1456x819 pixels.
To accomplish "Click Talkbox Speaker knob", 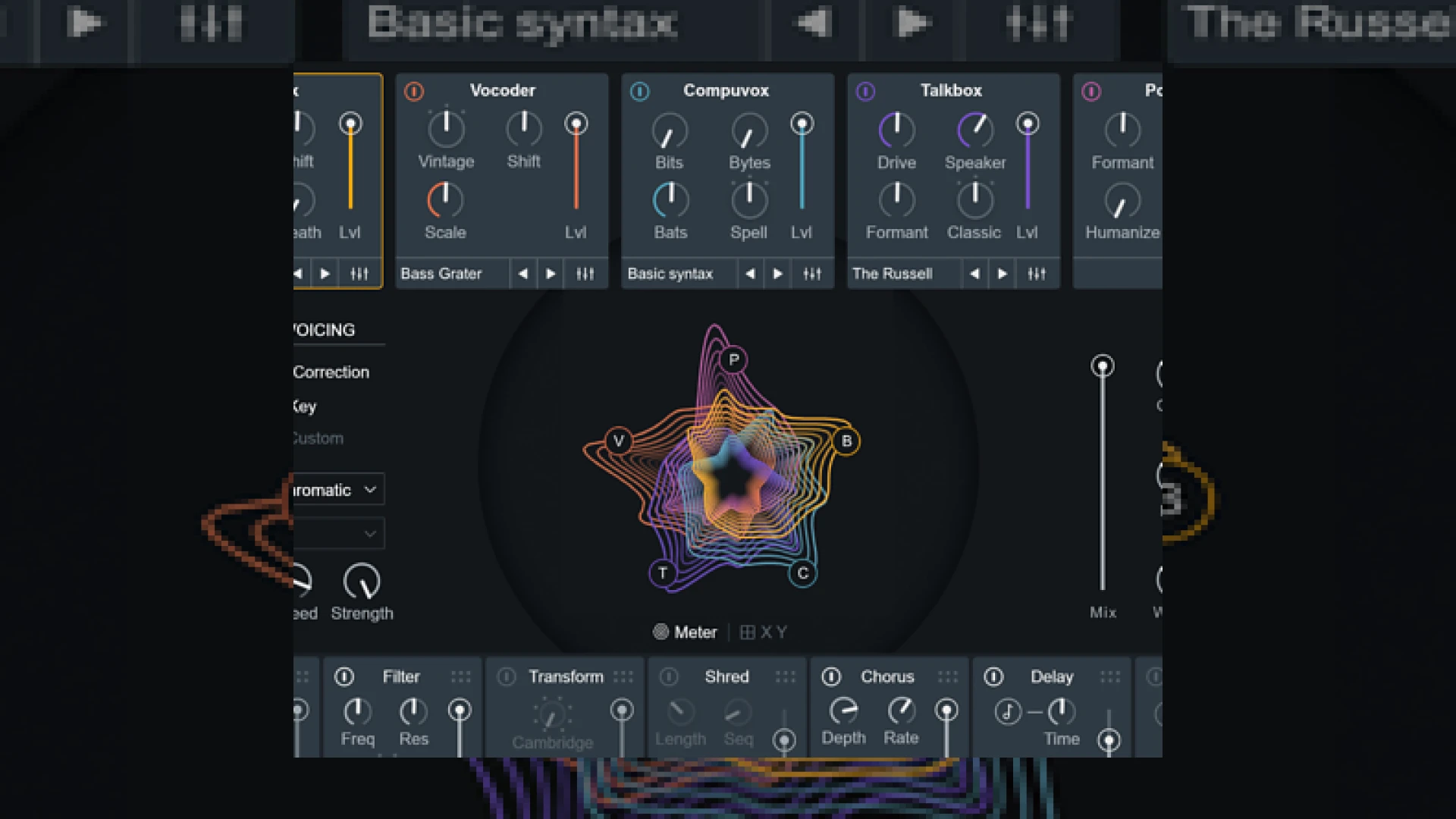I will pos(975,130).
